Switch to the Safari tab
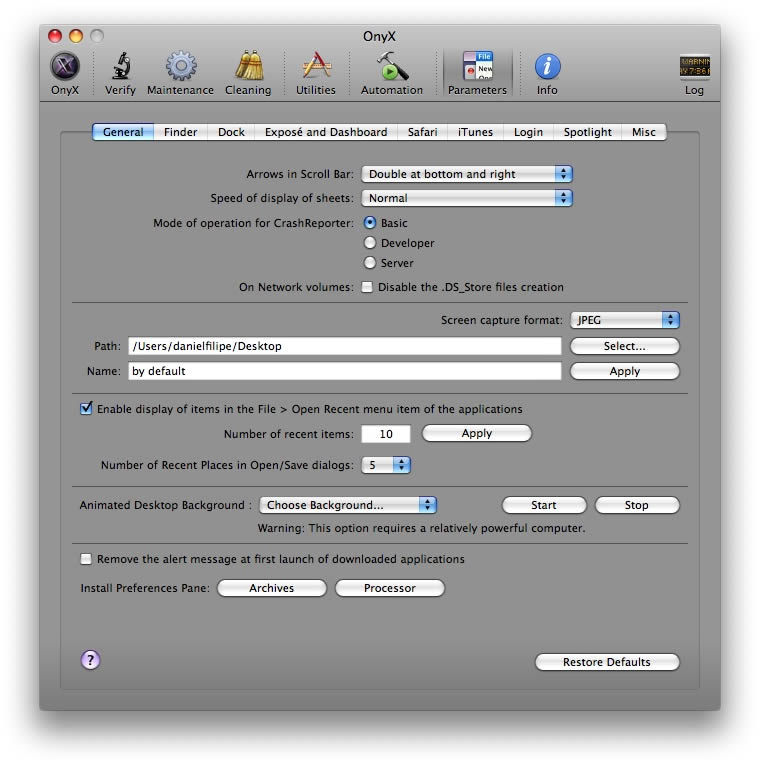 point(422,132)
